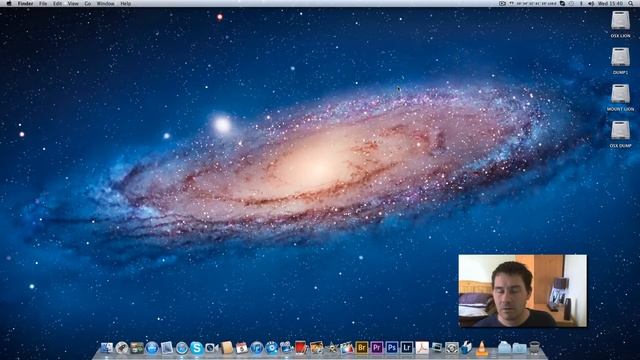This screenshot has height=360, width=640.
Task: Select the DUMP1 drive icon
Action: [x=620, y=57]
